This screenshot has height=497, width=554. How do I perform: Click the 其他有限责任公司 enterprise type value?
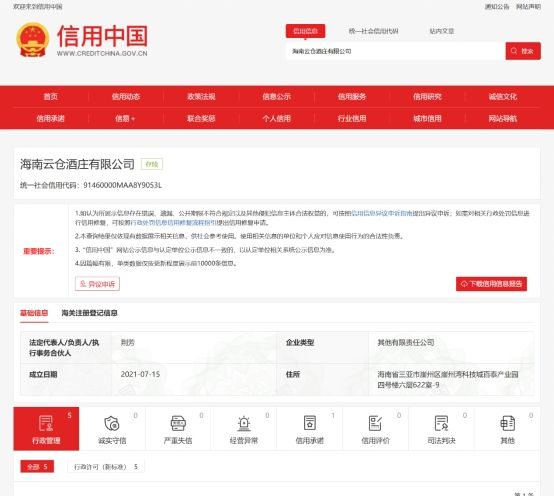tap(406, 342)
